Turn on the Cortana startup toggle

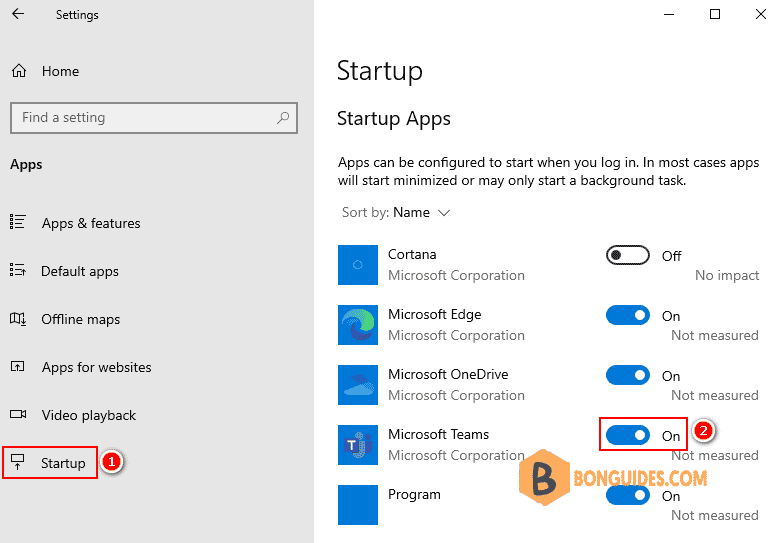pyautogui.click(x=627, y=255)
